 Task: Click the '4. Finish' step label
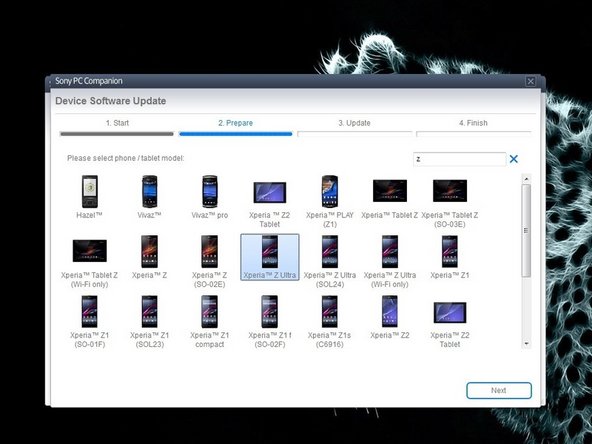473,123
